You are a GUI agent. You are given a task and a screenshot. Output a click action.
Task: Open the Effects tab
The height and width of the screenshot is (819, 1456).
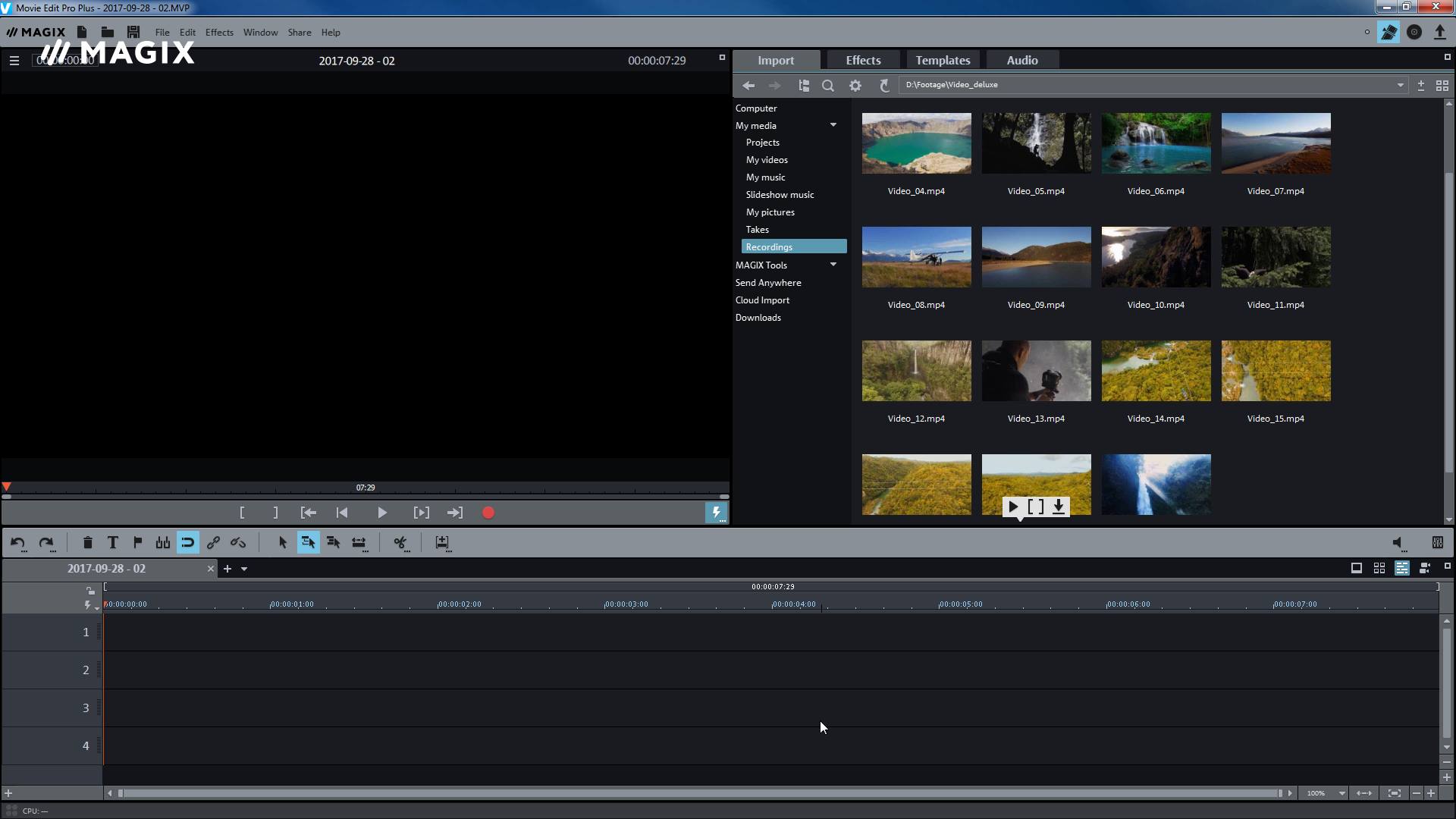(x=862, y=60)
